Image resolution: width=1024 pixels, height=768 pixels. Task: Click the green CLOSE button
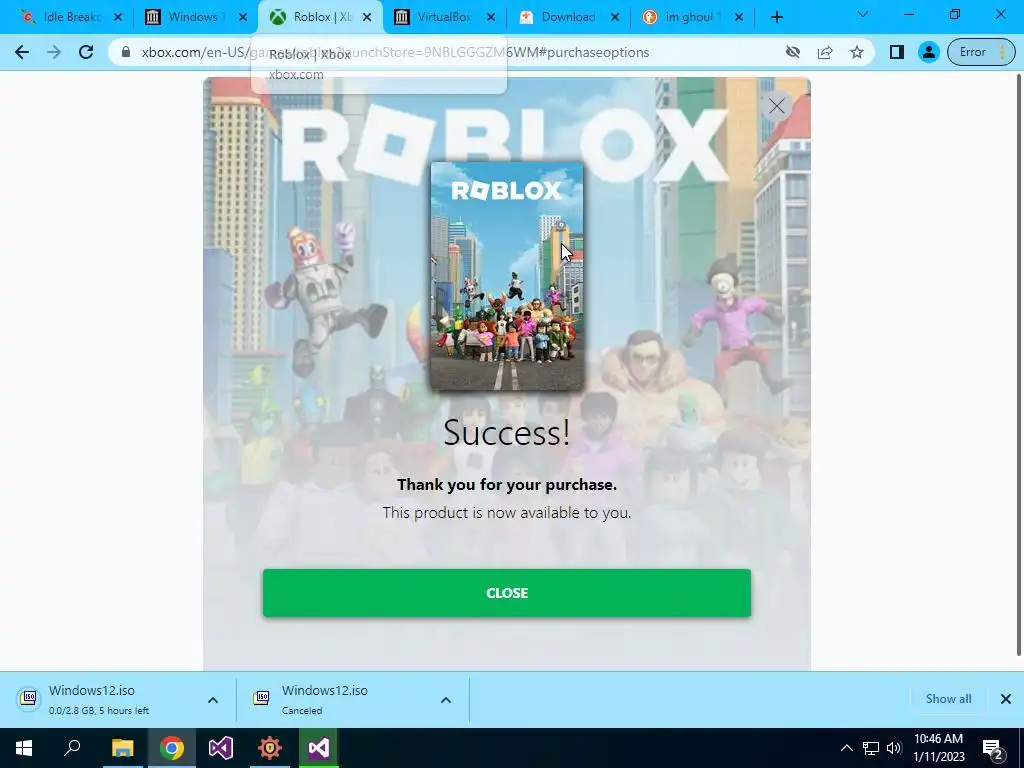click(x=507, y=593)
